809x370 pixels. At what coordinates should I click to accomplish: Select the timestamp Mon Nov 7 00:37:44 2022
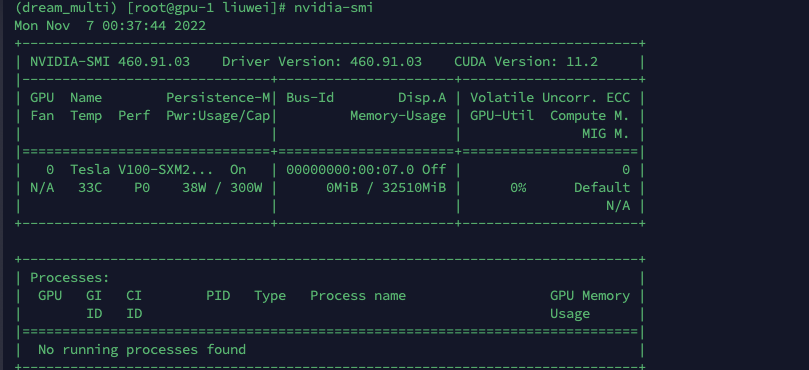click(x=110, y=26)
